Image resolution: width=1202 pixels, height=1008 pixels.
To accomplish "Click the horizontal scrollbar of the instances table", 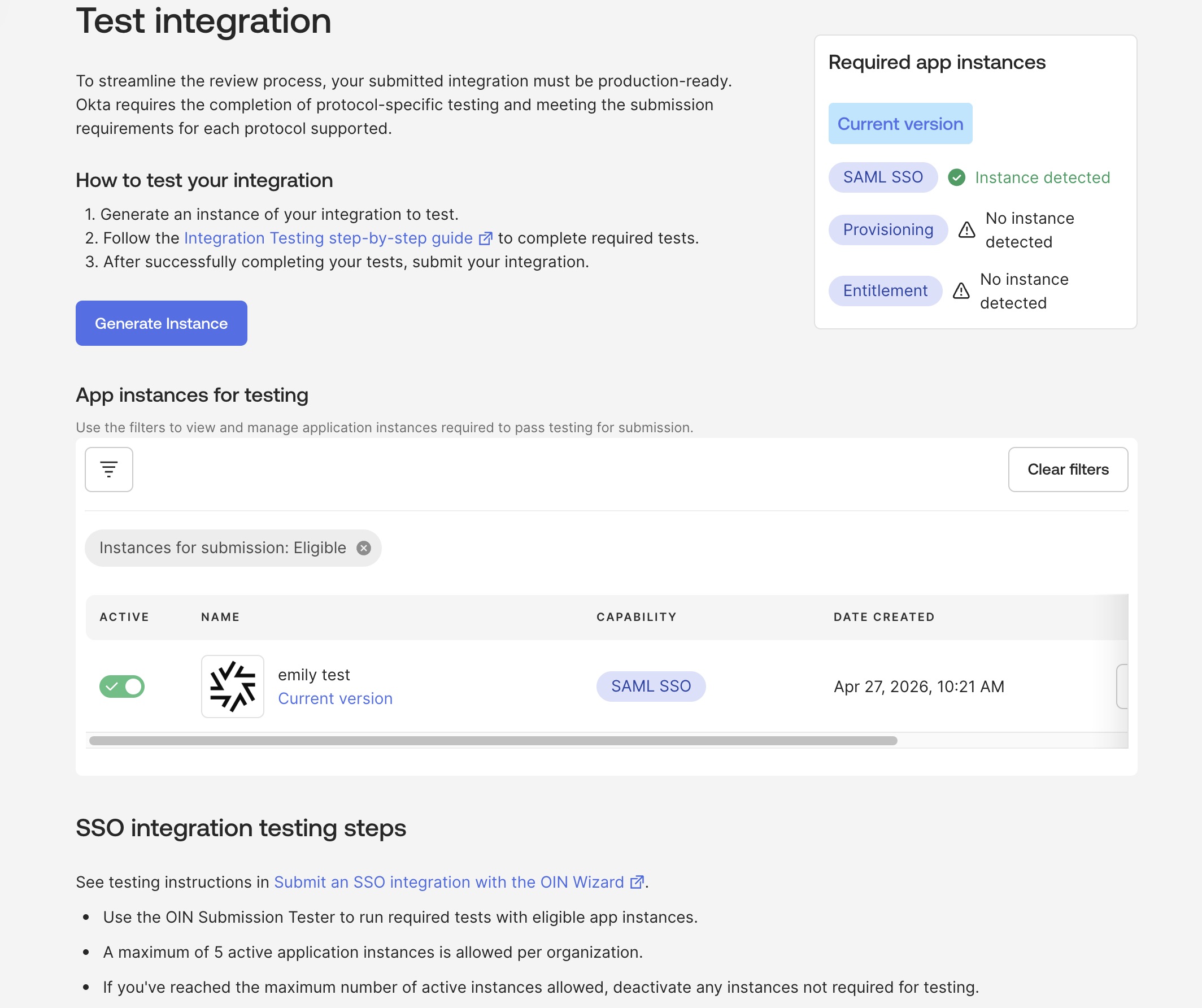I will 493,741.
